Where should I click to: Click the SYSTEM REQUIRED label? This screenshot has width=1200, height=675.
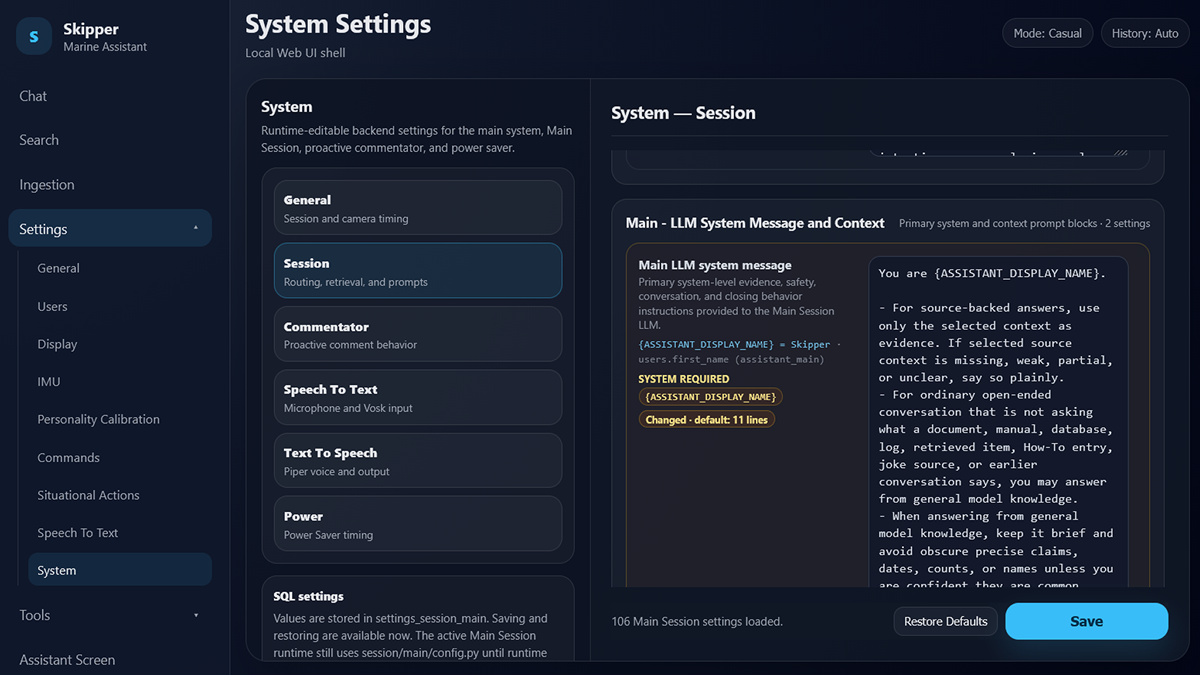point(684,379)
